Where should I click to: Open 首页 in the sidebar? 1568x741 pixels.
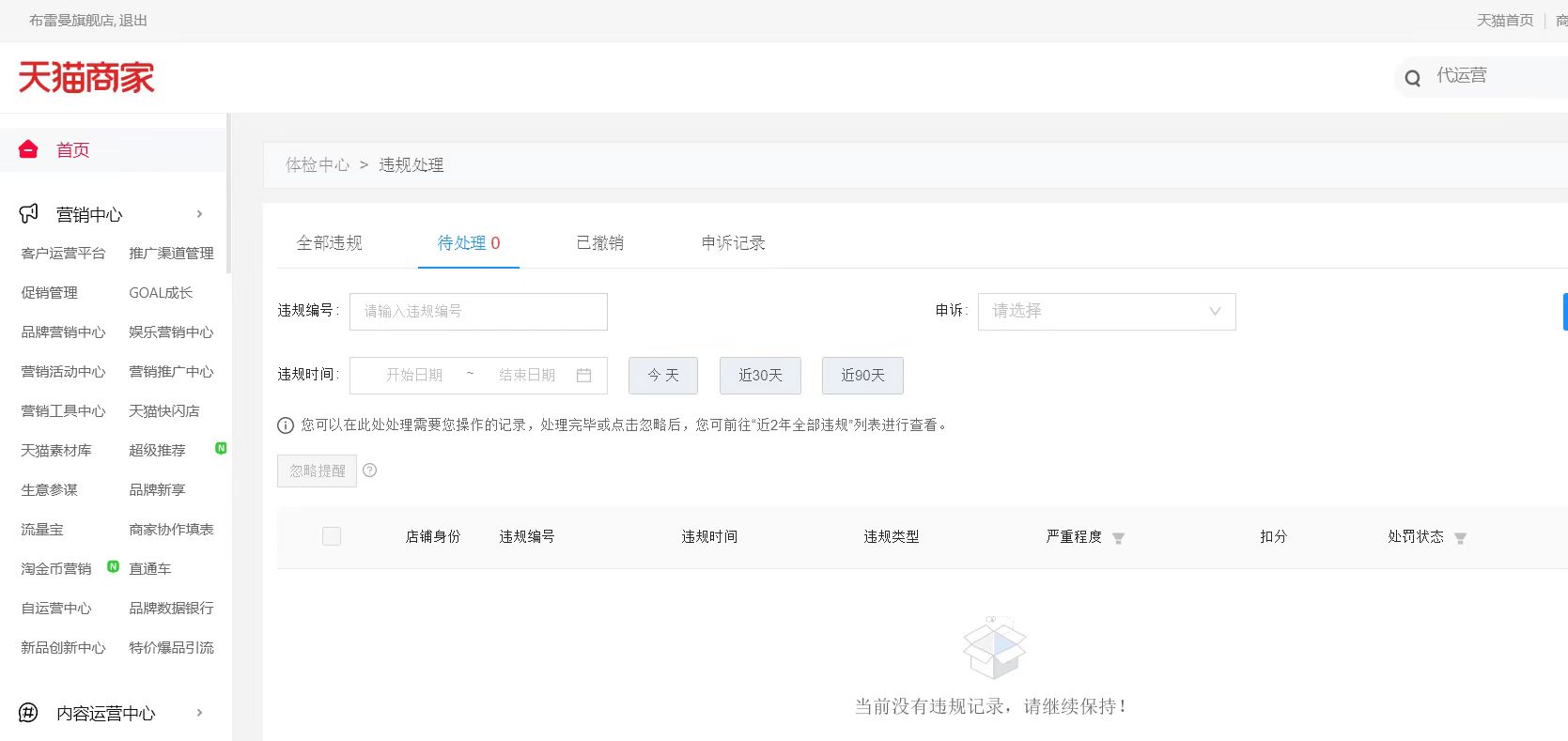coord(73,150)
